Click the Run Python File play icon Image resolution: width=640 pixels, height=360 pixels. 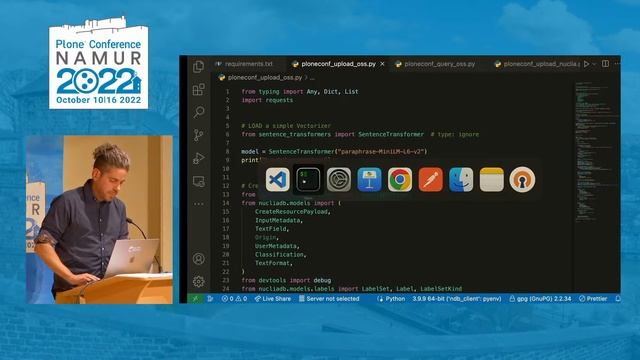(587, 64)
